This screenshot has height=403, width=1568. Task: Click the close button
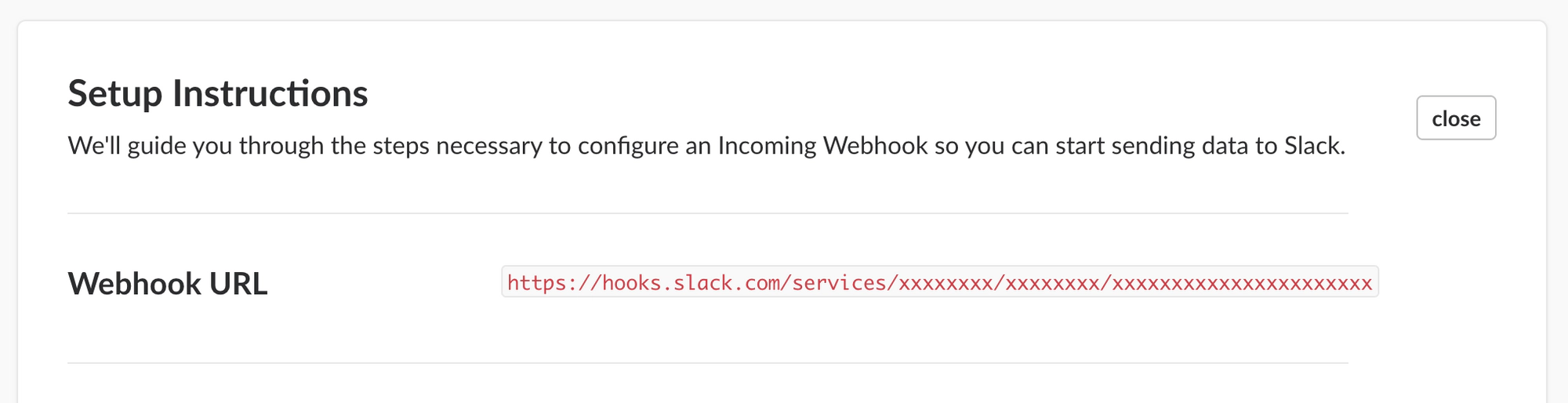click(1455, 118)
